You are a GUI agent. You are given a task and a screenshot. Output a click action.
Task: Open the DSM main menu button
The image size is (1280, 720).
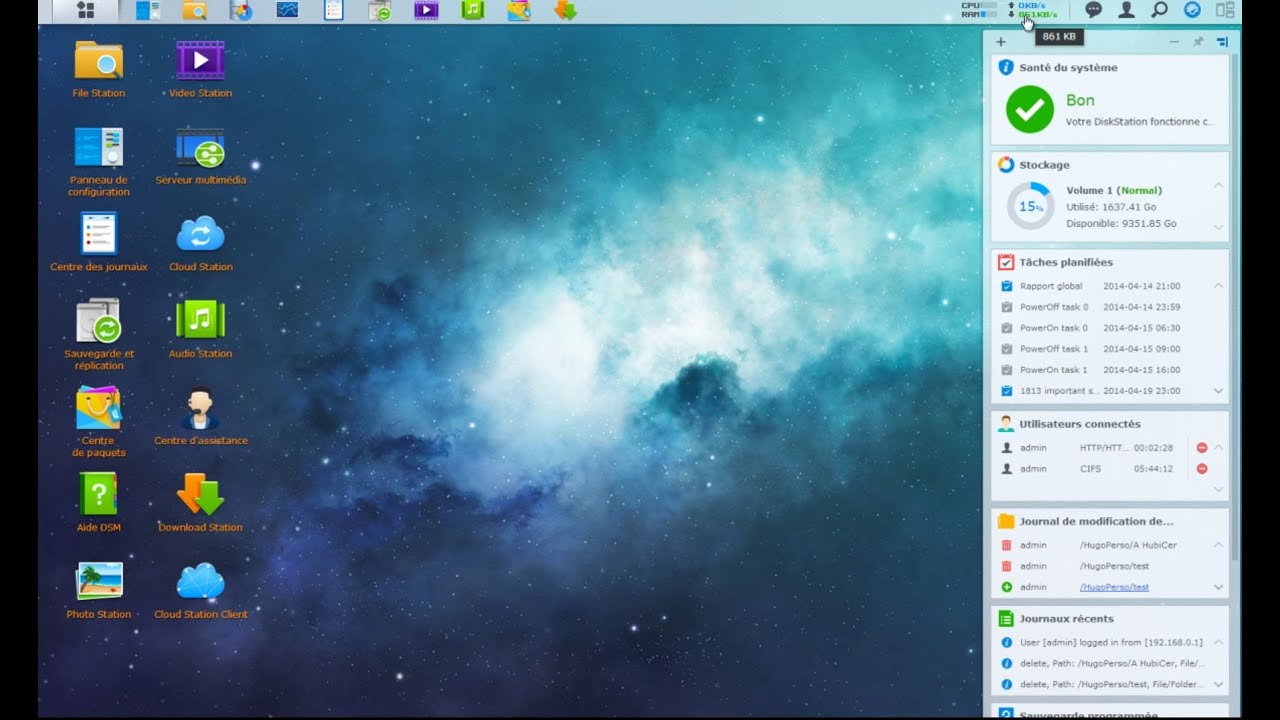tap(85, 11)
